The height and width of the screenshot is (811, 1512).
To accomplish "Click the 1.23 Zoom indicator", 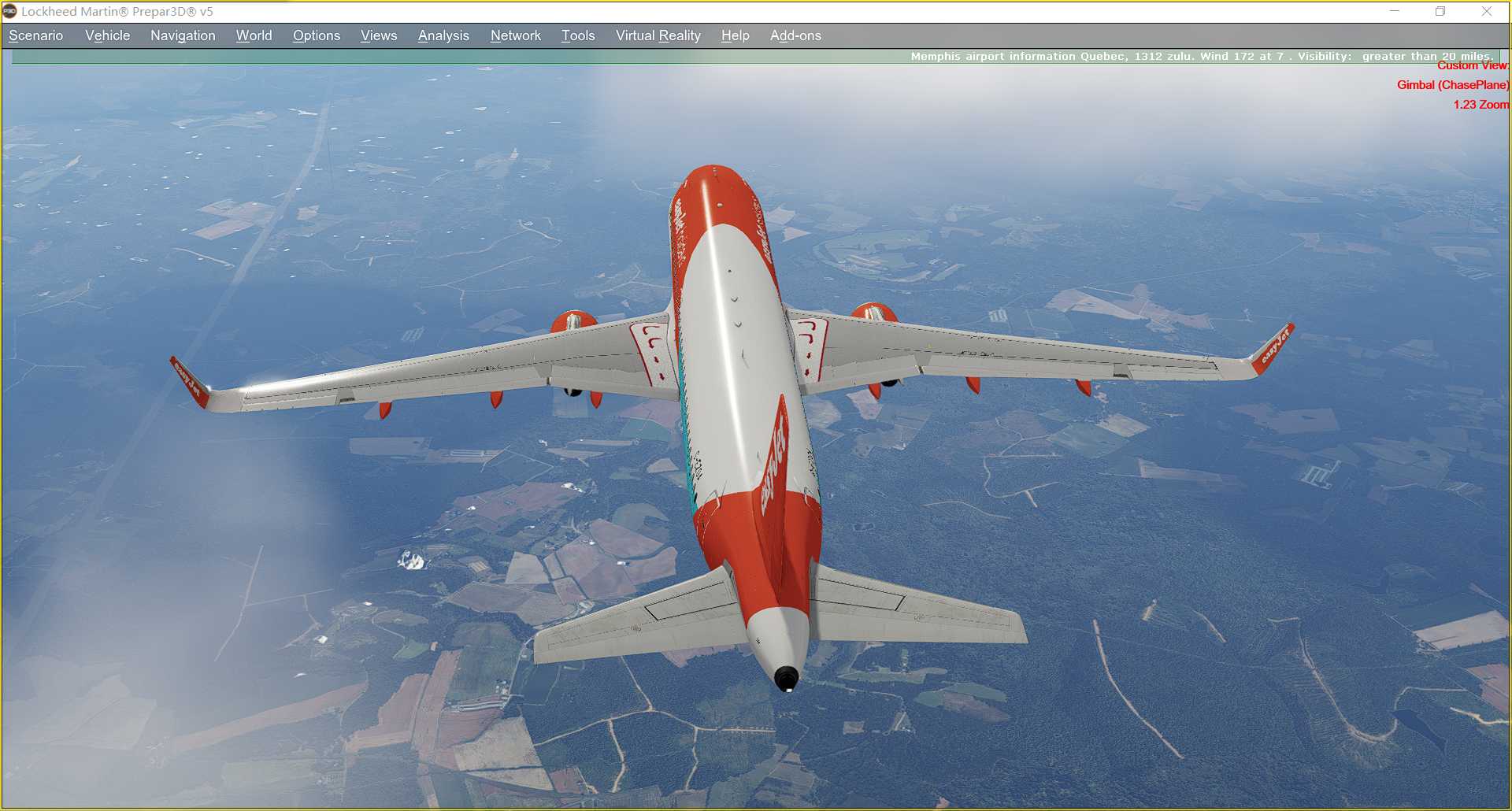I will click(x=1483, y=104).
